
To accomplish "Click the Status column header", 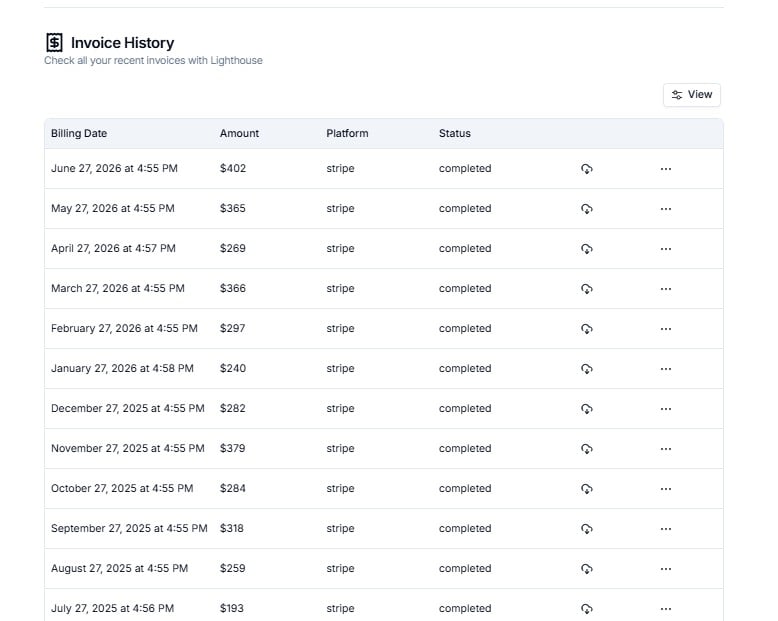I will coord(454,133).
